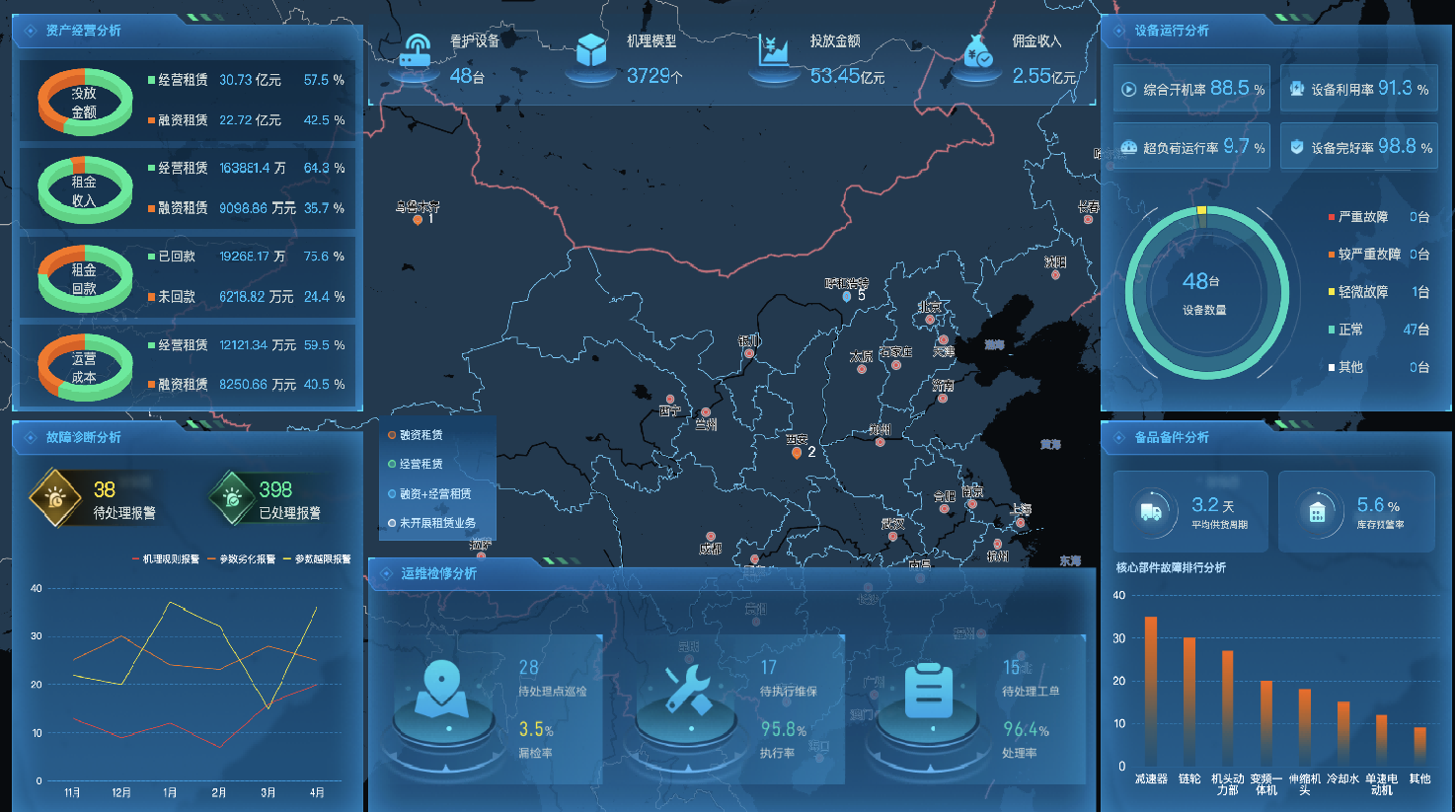Select the 待处理点巡检 map pin icon
Image resolution: width=1456 pixels, height=812 pixels.
[441, 689]
